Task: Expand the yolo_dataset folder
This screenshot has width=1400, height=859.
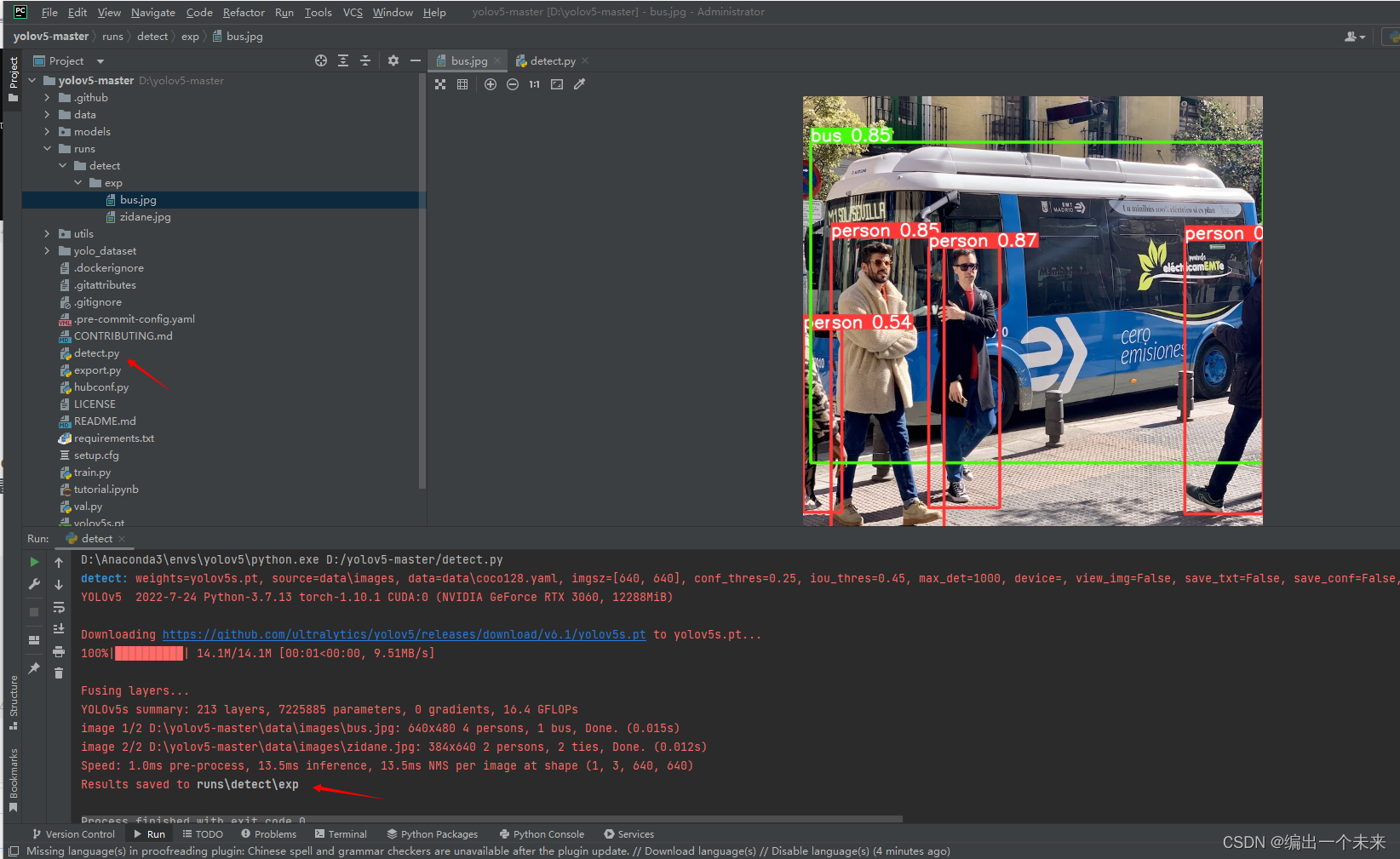Action: pyautogui.click(x=48, y=251)
